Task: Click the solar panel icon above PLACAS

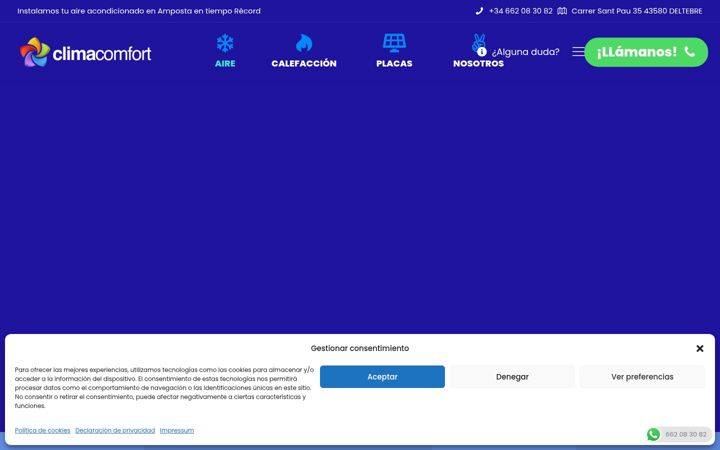Action: [x=394, y=43]
